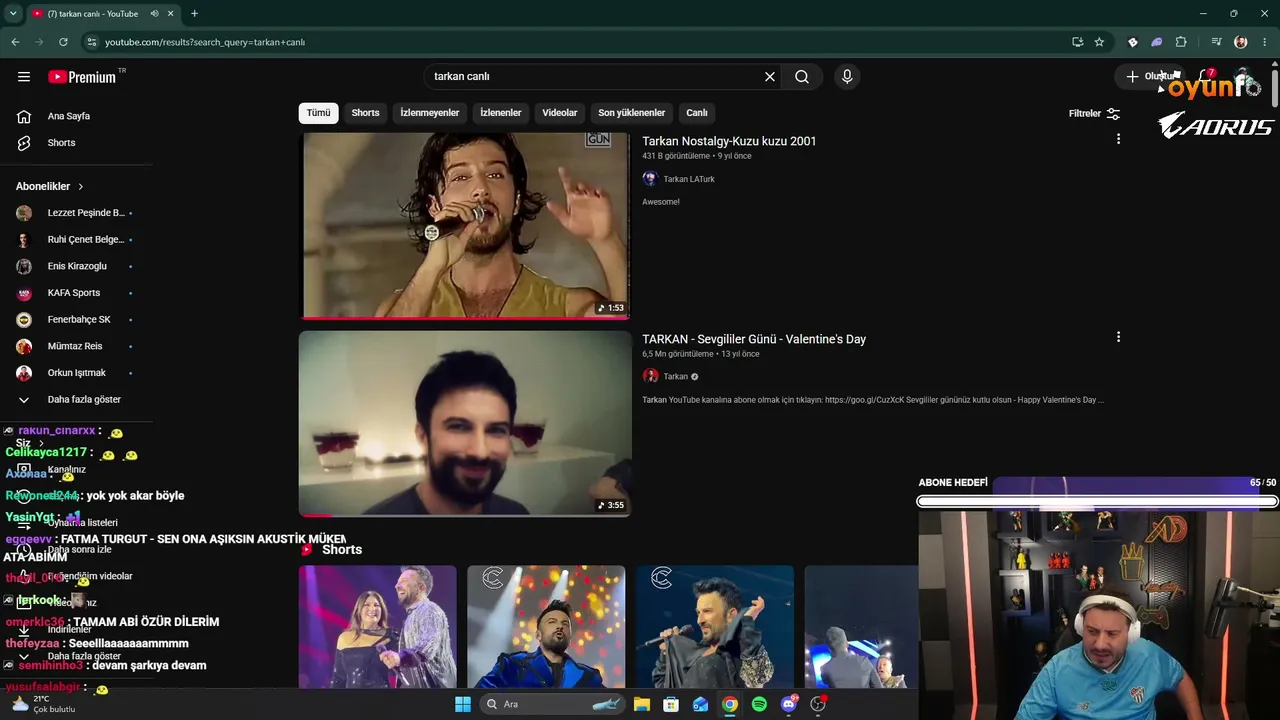Play TARKAN Sevgililer Günü video thumbnail
The height and width of the screenshot is (720, 1280).
466,424
